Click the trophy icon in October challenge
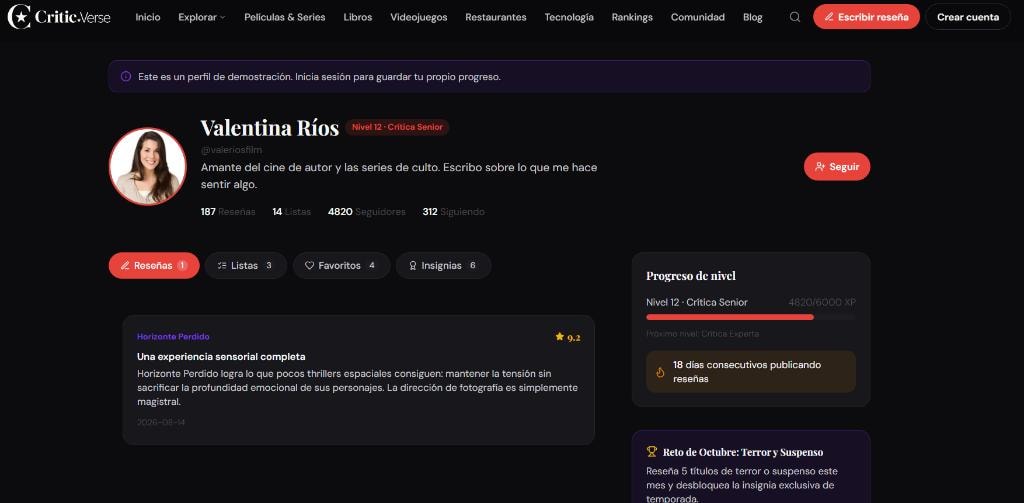The width and height of the screenshot is (1024, 503). [651, 451]
